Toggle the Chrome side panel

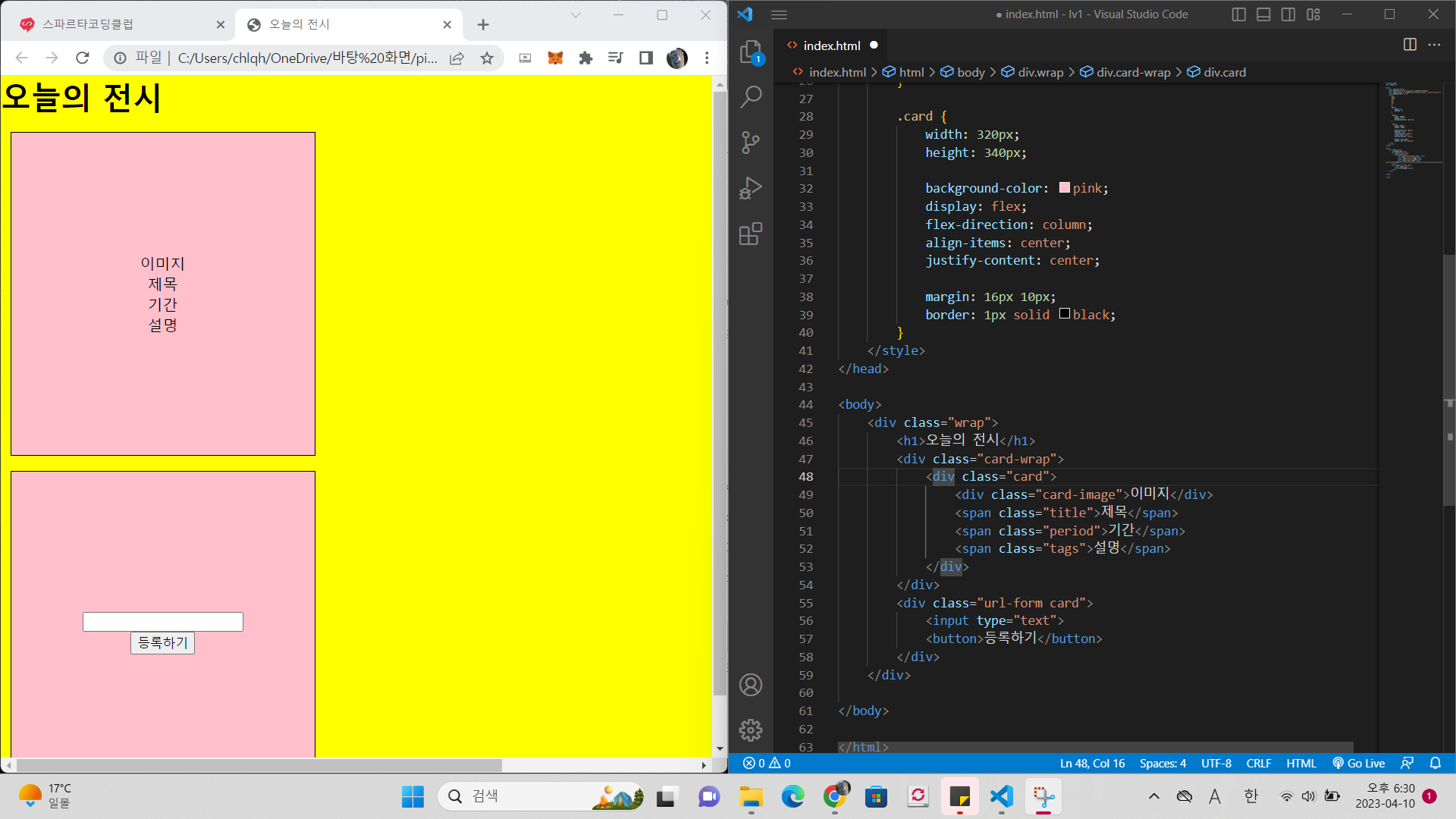[x=646, y=58]
